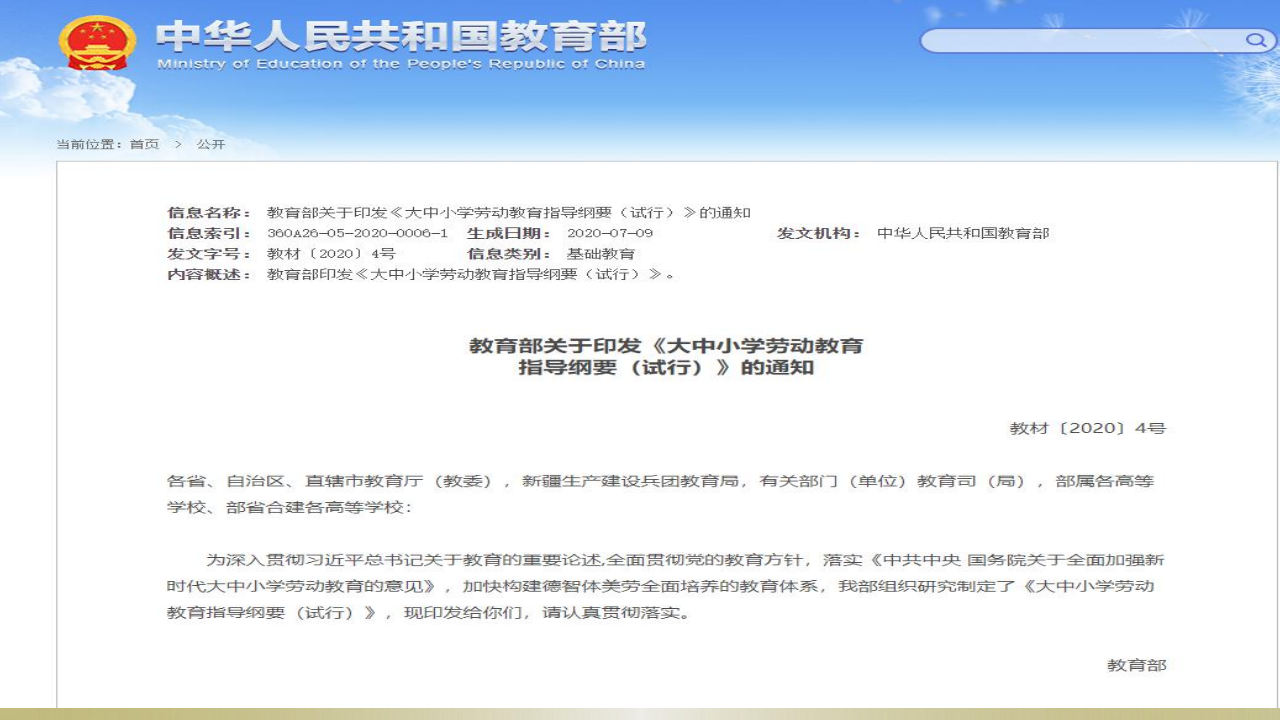Click the info name value after 信息名称

click(509, 213)
